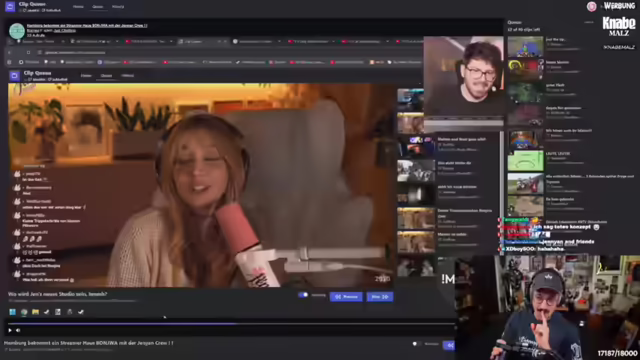Screen dimensions: 640x360
Task: Open the underlined Hamburg Streamer Haus clip title
Action: [87, 25]
